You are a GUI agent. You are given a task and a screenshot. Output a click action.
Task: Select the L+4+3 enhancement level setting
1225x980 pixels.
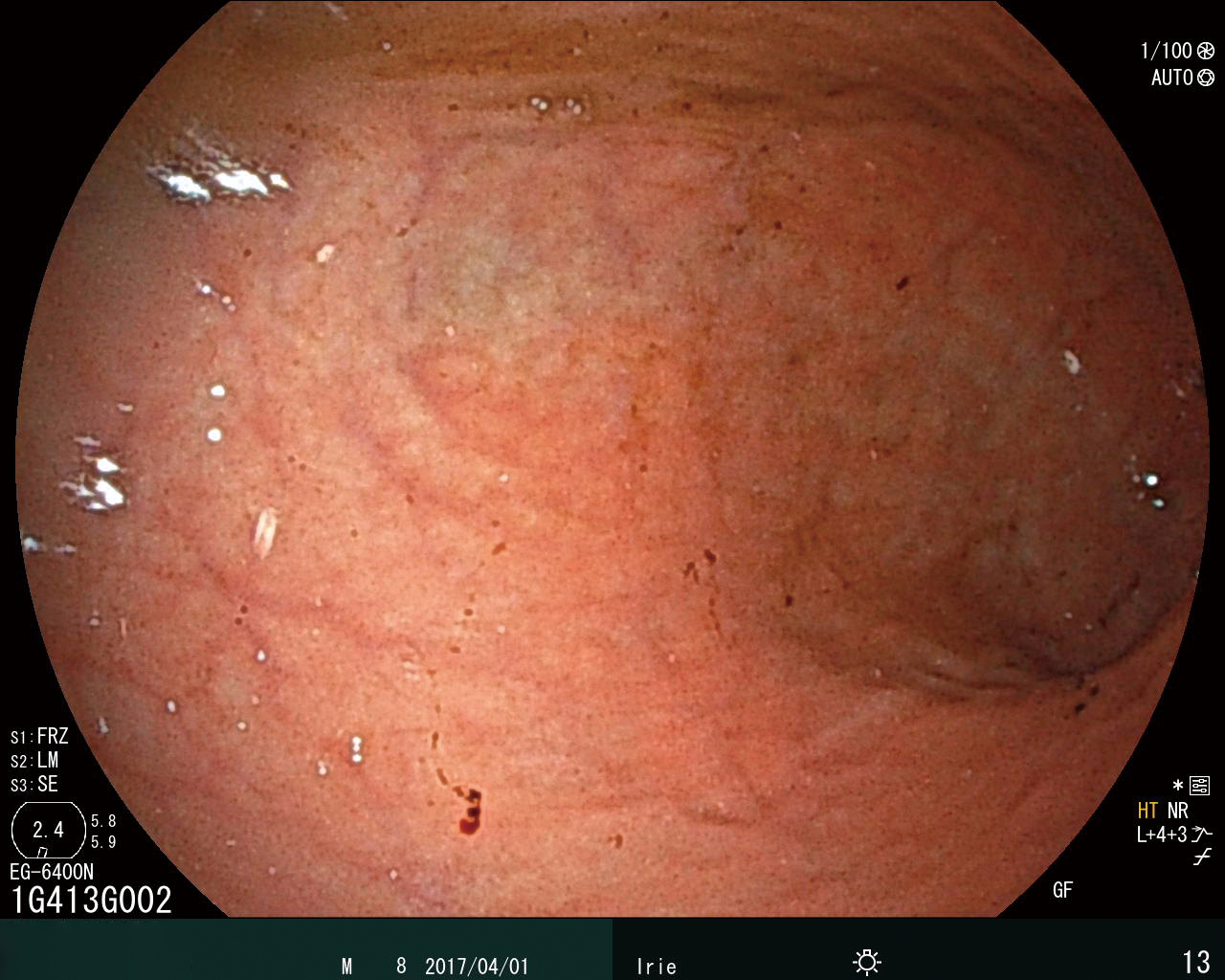pyautogui.click(x=1162, y=835)
